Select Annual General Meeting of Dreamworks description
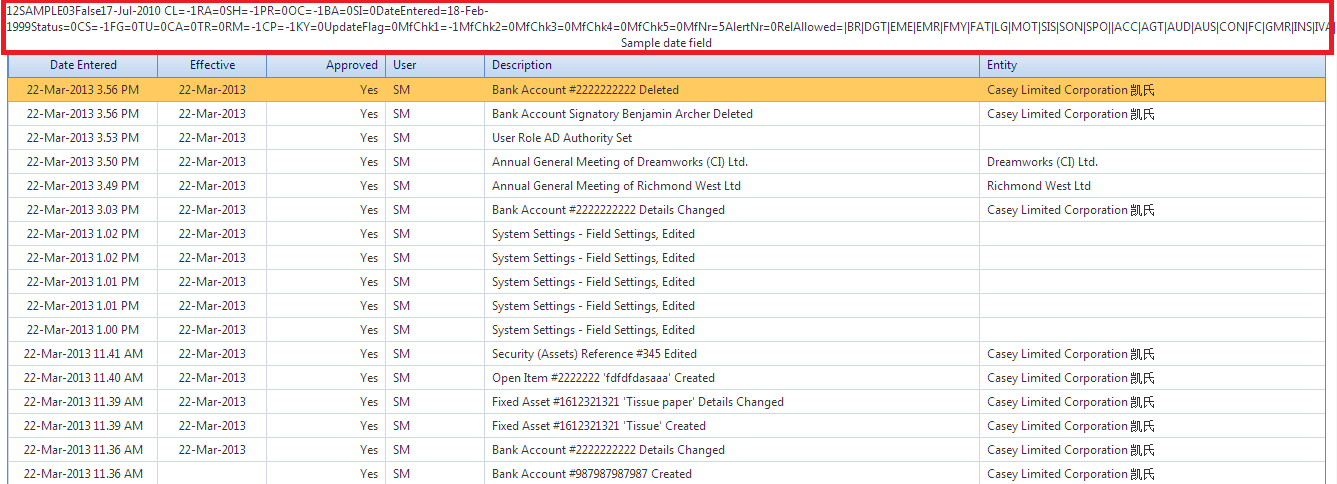Image resolution: width=1337 pixels, height=484 pixels. (x=619, y=162)
